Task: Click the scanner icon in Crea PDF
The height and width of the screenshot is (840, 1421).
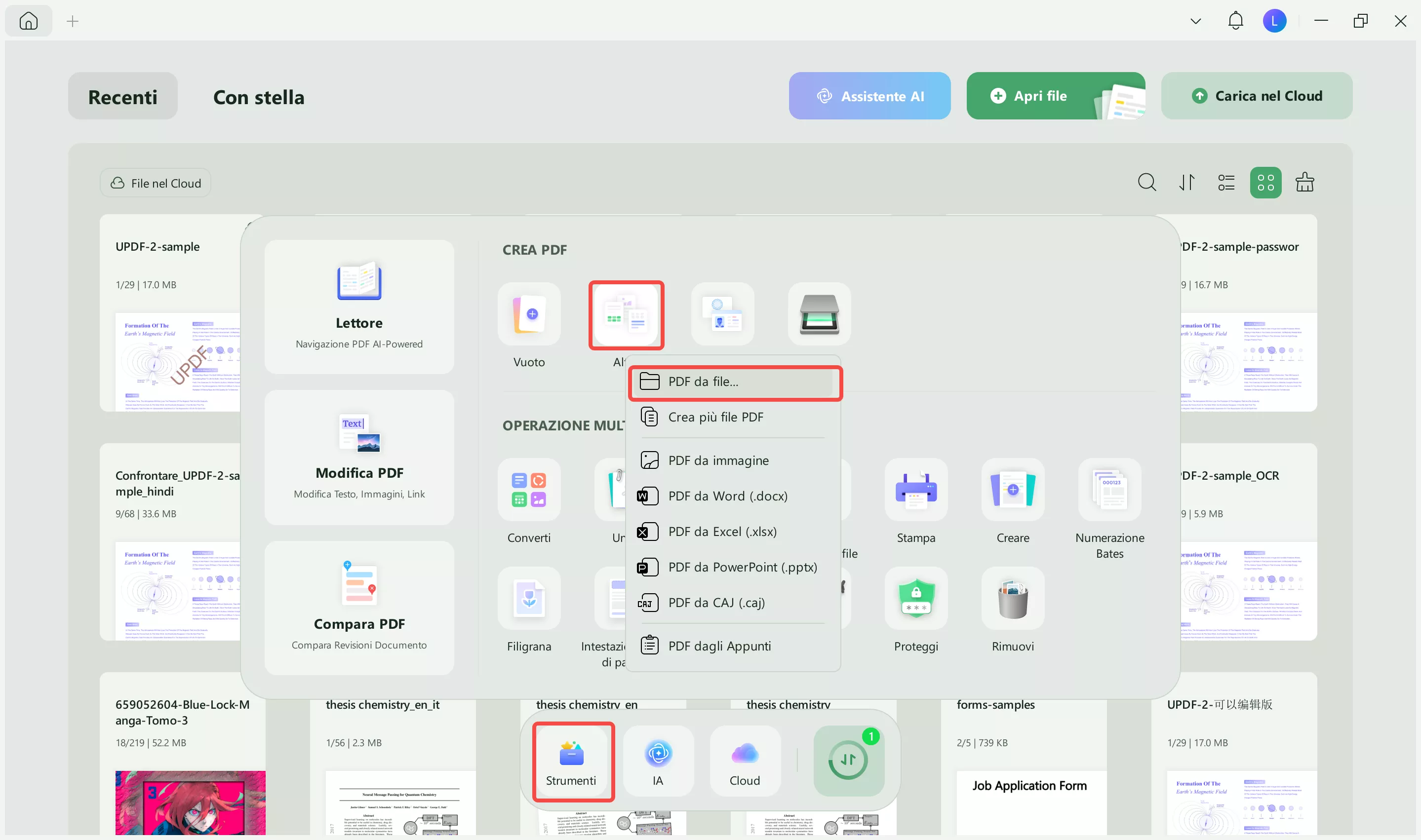Action: click(x=819, y=314)
